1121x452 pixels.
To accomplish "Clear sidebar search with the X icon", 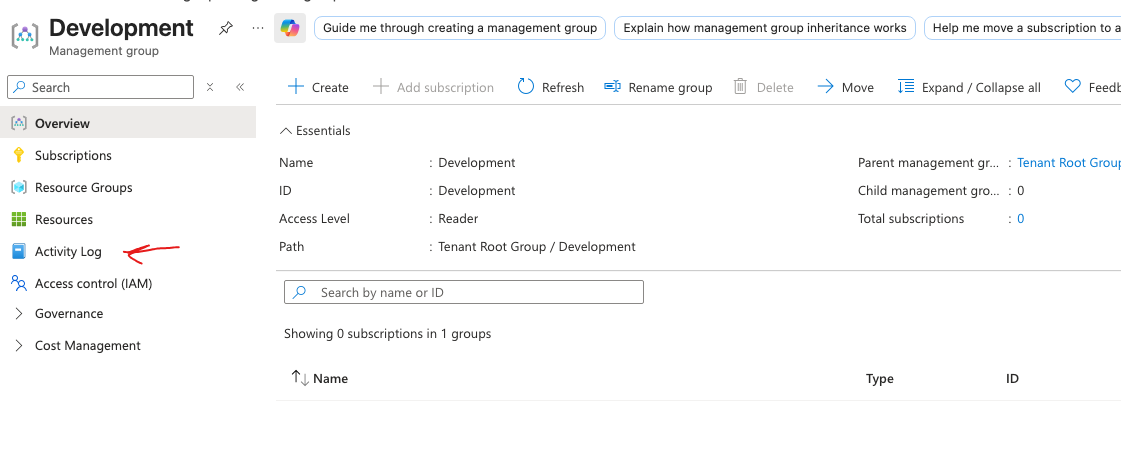I will click(x=210, y=87).
